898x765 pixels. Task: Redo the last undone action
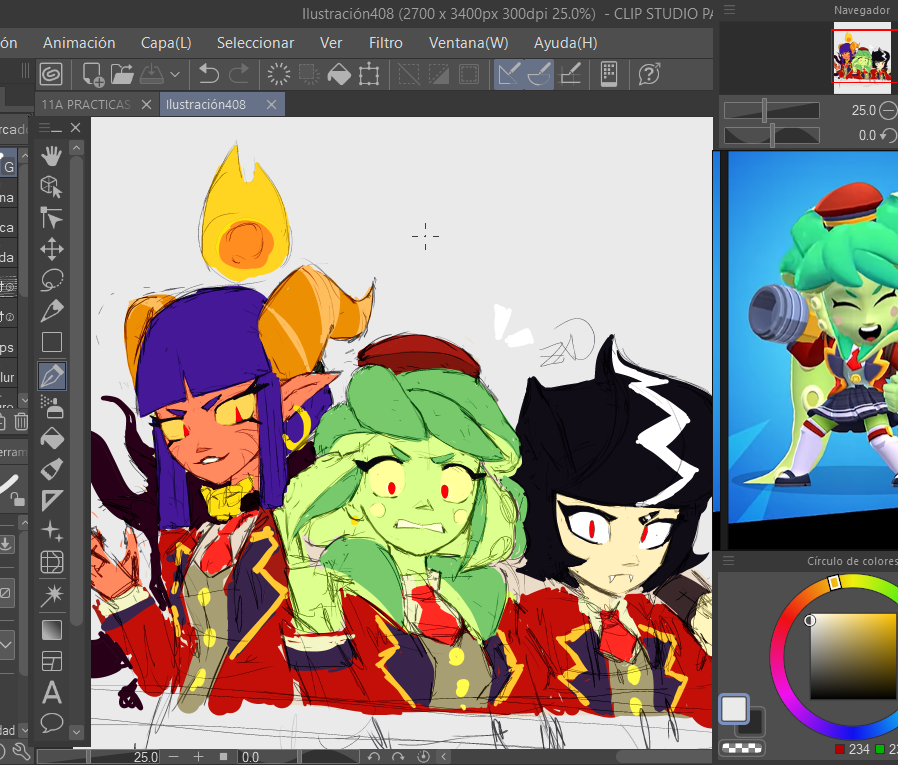(239, 74)
